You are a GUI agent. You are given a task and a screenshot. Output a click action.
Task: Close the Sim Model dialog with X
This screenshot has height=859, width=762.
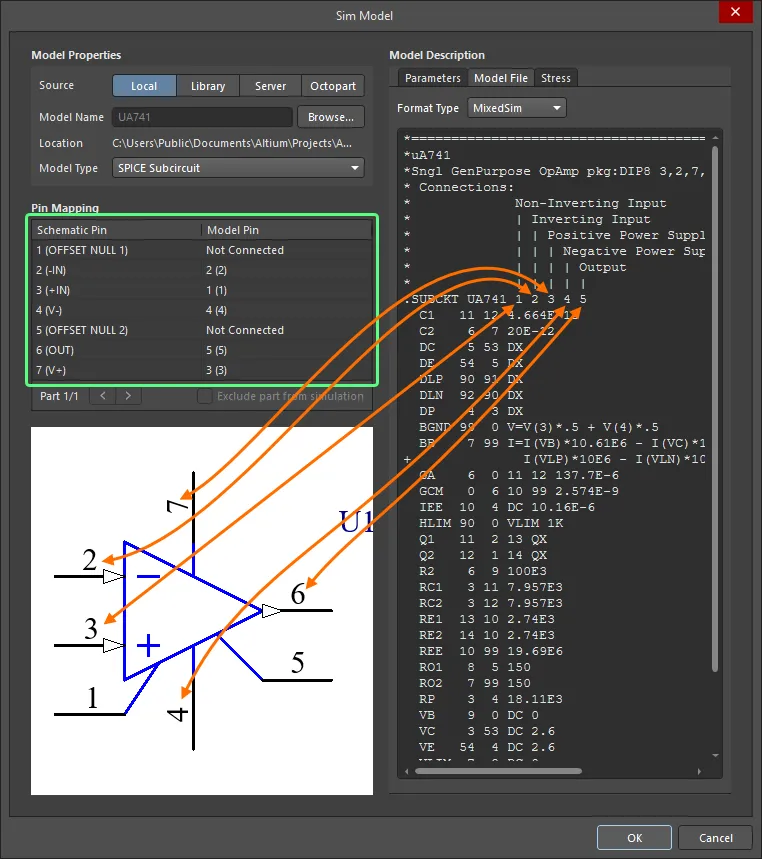(x=735, y=12)
